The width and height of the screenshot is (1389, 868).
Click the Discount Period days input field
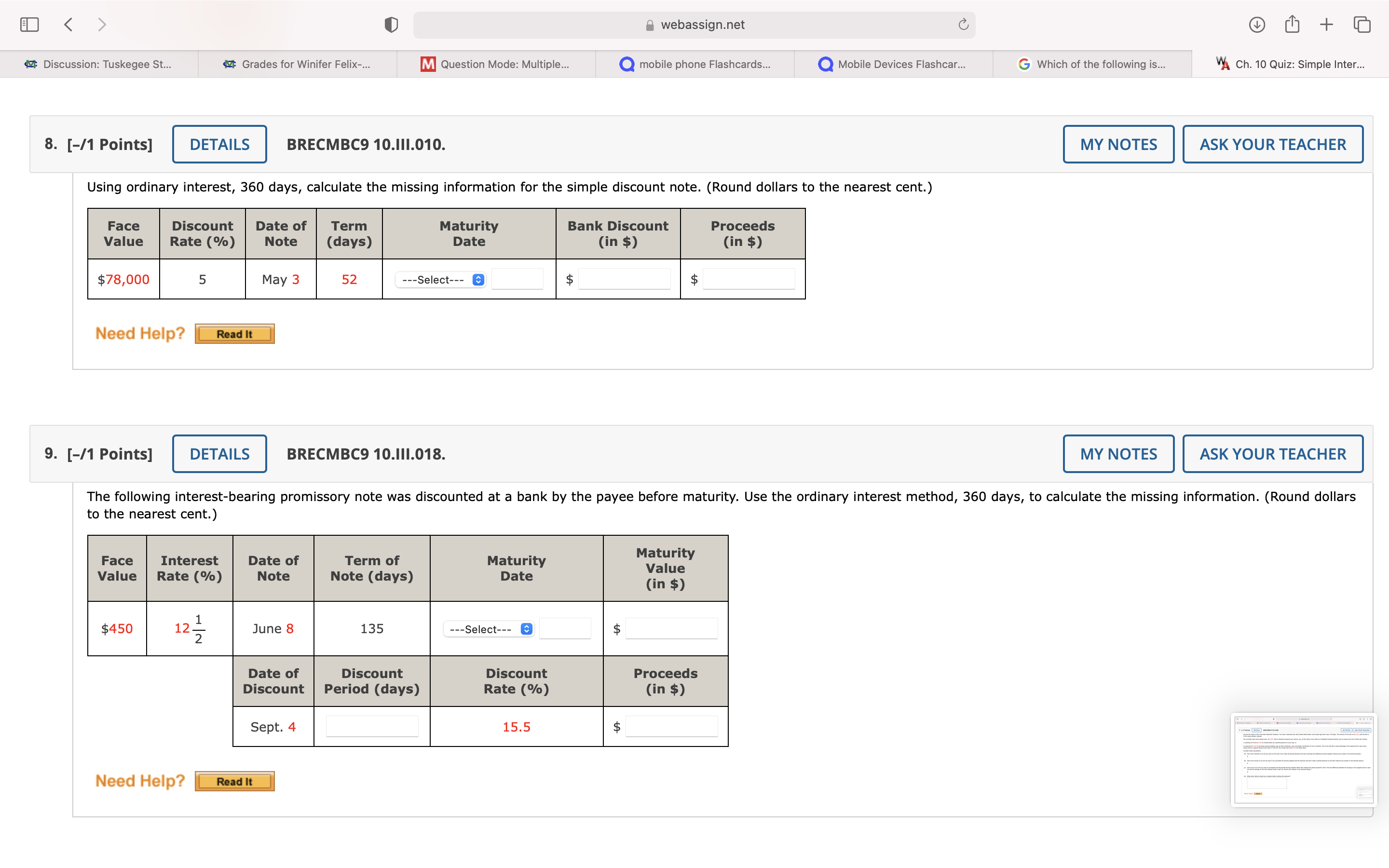tap(372, 727)
